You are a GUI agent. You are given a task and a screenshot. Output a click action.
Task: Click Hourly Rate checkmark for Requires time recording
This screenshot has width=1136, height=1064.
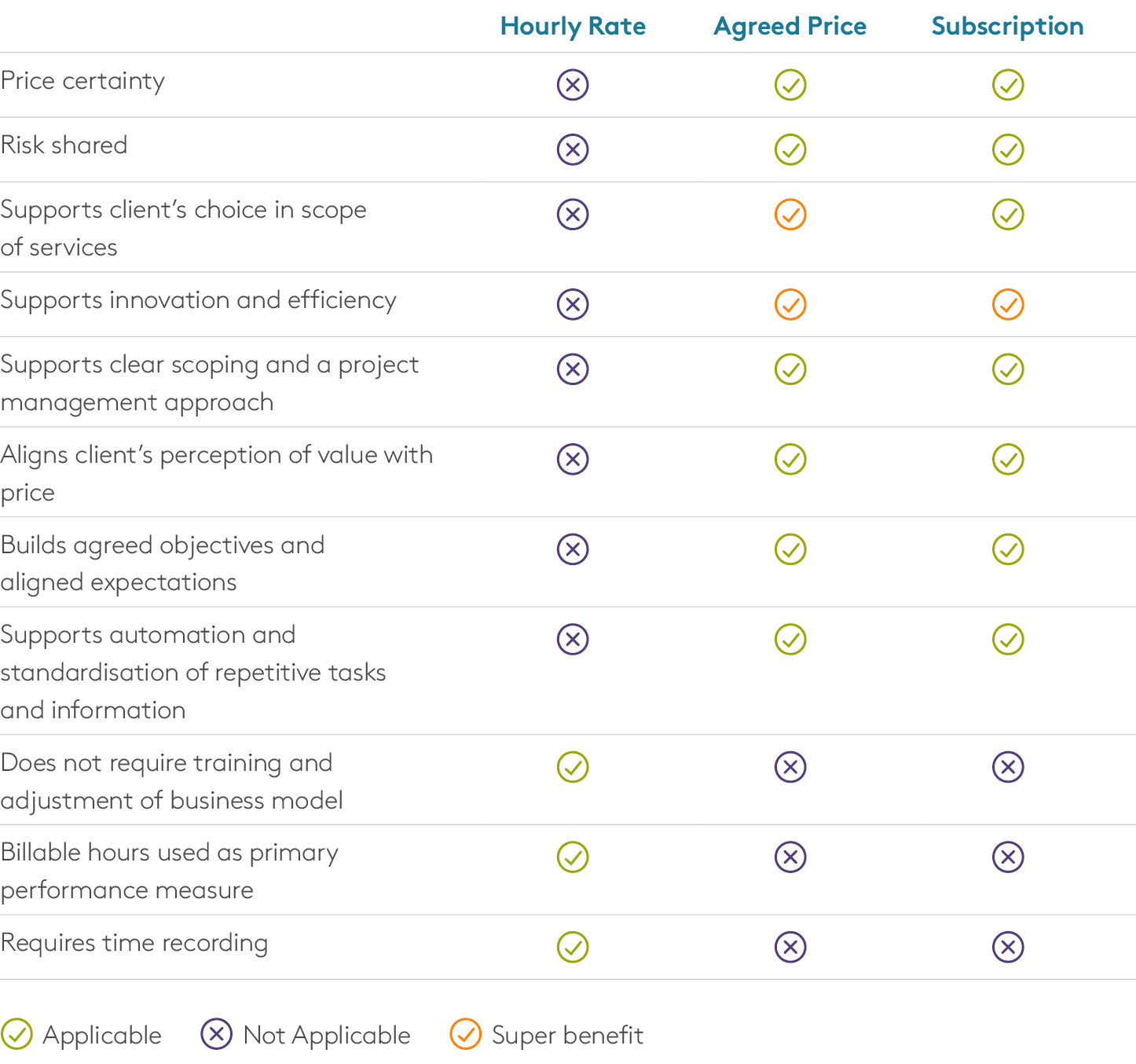point(573,947)
